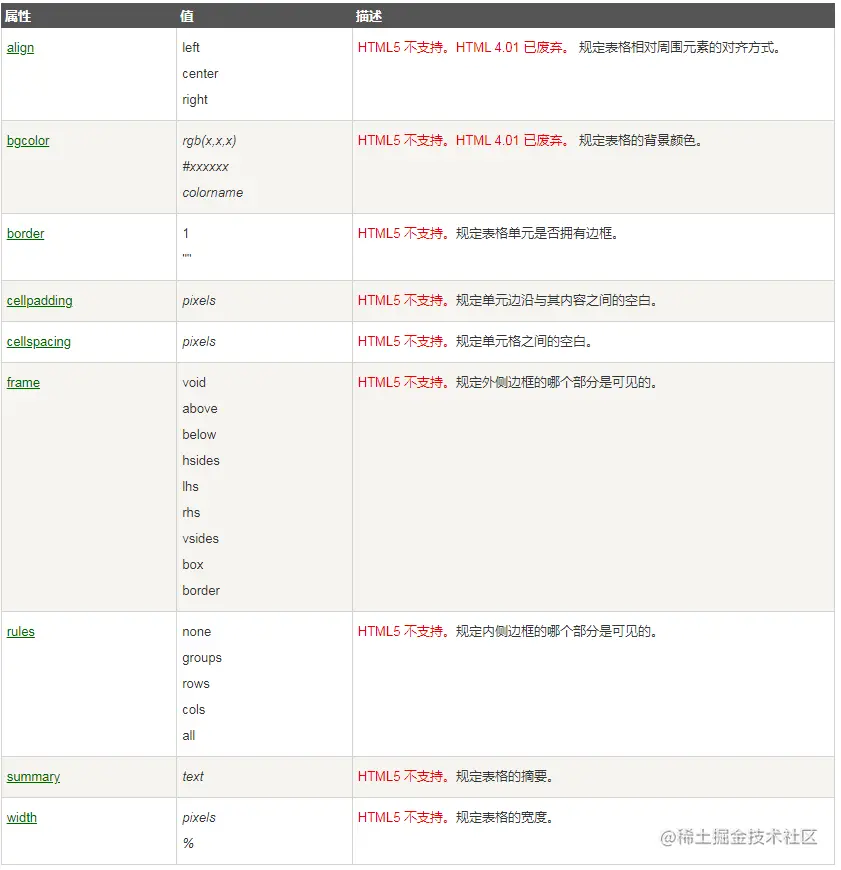Open the summary attribute link
This screenshot has width=841, height=870.
(x=33, y=777)
